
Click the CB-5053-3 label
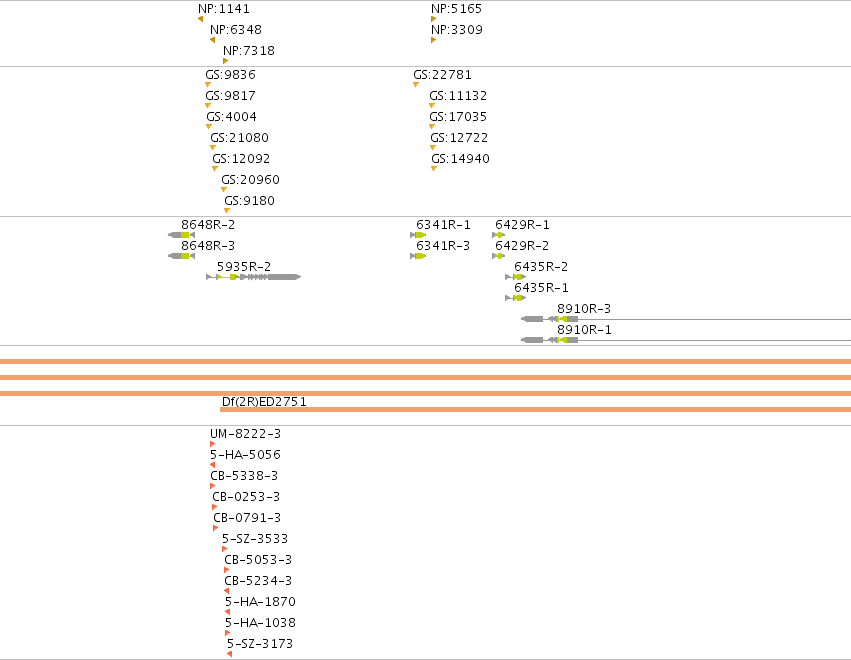coord(258,560)
